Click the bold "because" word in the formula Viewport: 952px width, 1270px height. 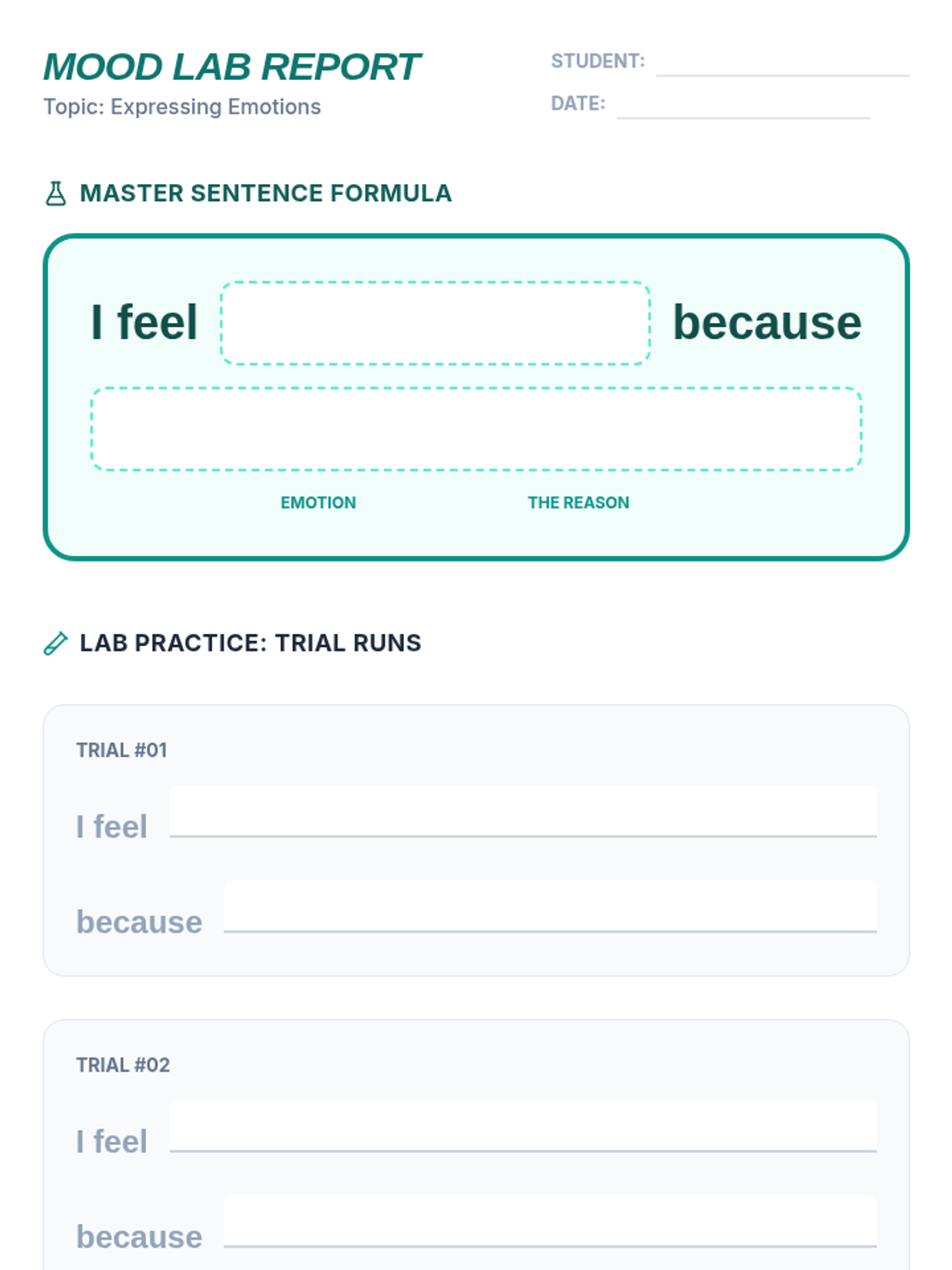point(766,323)
